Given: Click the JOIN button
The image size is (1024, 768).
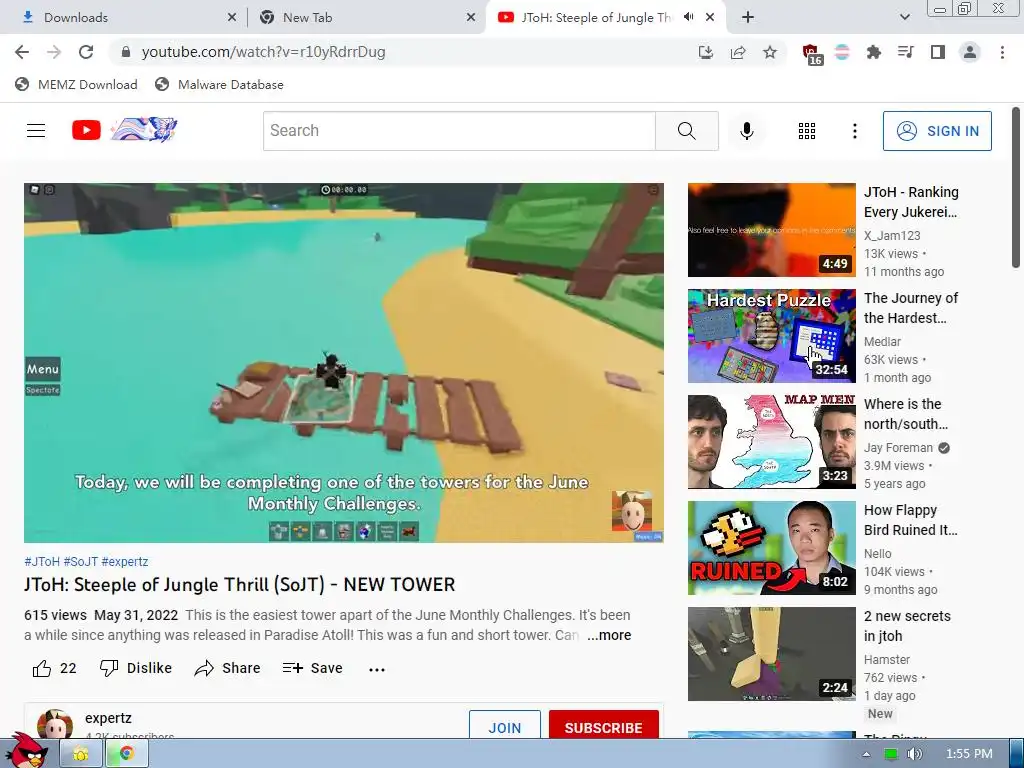Looking at the screenshot, I should pos(505,725).
